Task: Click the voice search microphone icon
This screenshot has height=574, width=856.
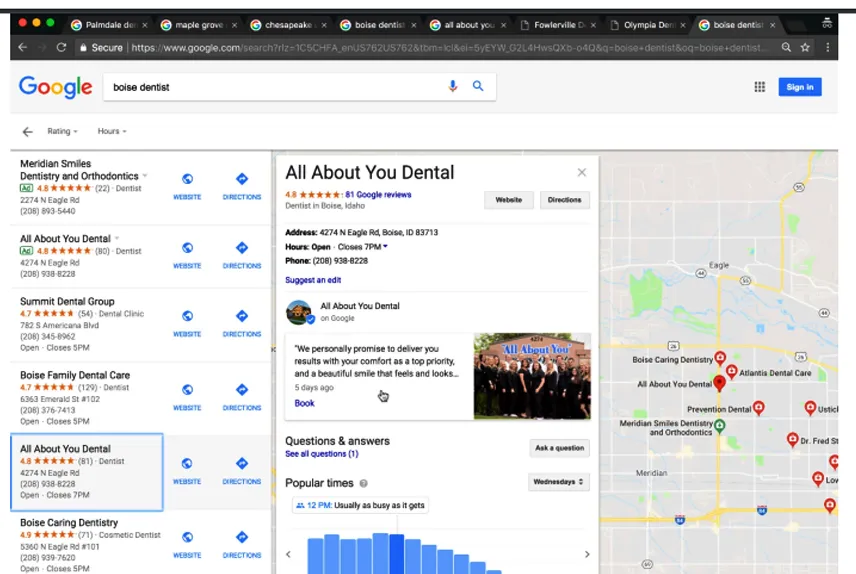Action: [453, 86]
